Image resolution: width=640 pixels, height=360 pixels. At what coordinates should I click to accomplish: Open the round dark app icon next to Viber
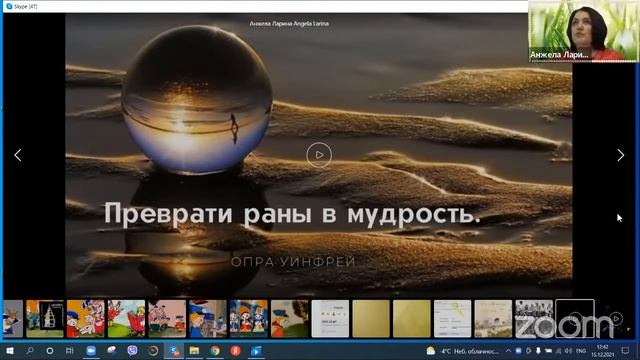click(153, 351)
